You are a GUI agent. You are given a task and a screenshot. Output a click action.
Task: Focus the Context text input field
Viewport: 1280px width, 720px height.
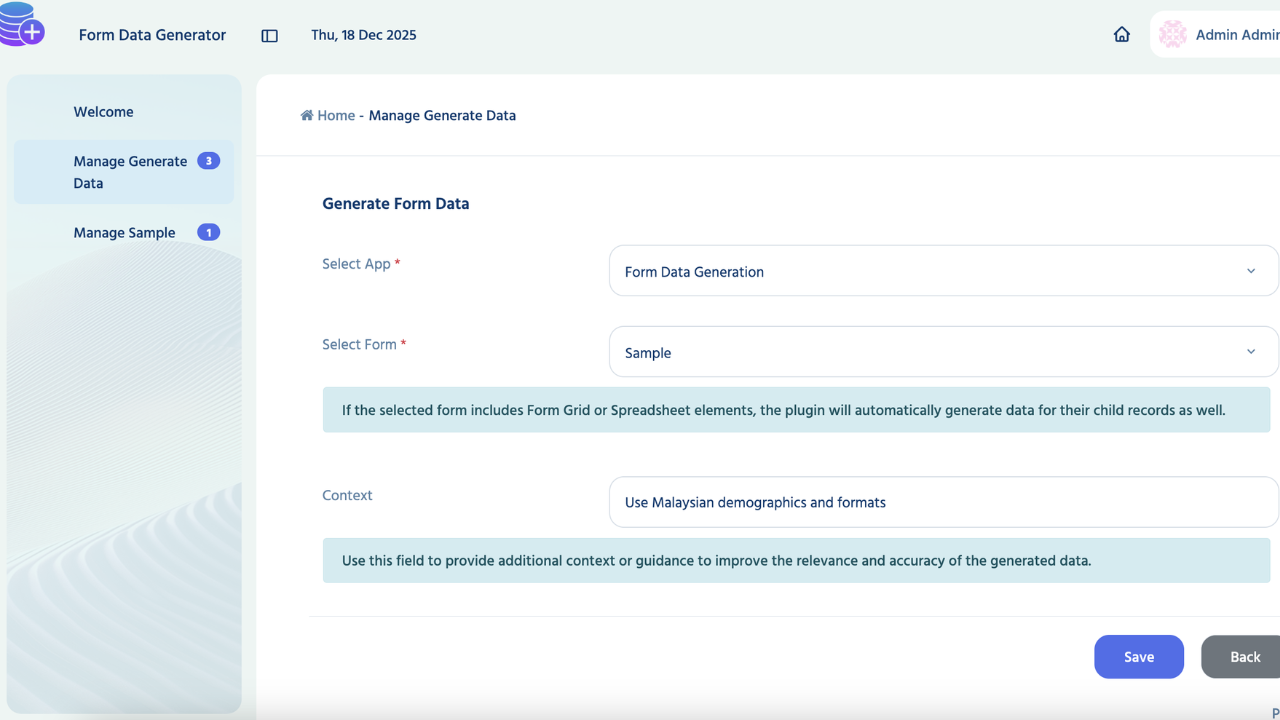tap(940, 502)
